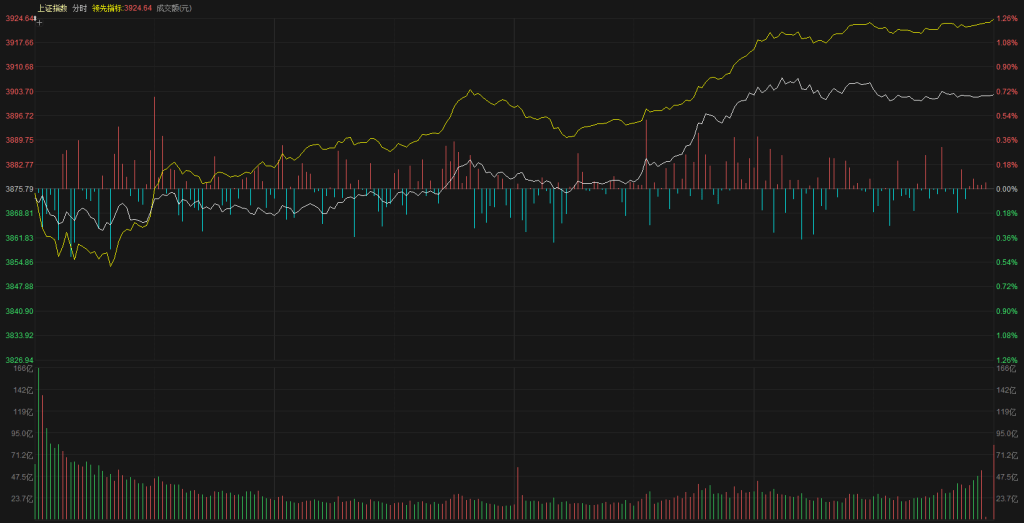Viewport: 1024px width, 523px height.
Task: Click the red 0.72% right axis label
Action: pos(1006,91)
